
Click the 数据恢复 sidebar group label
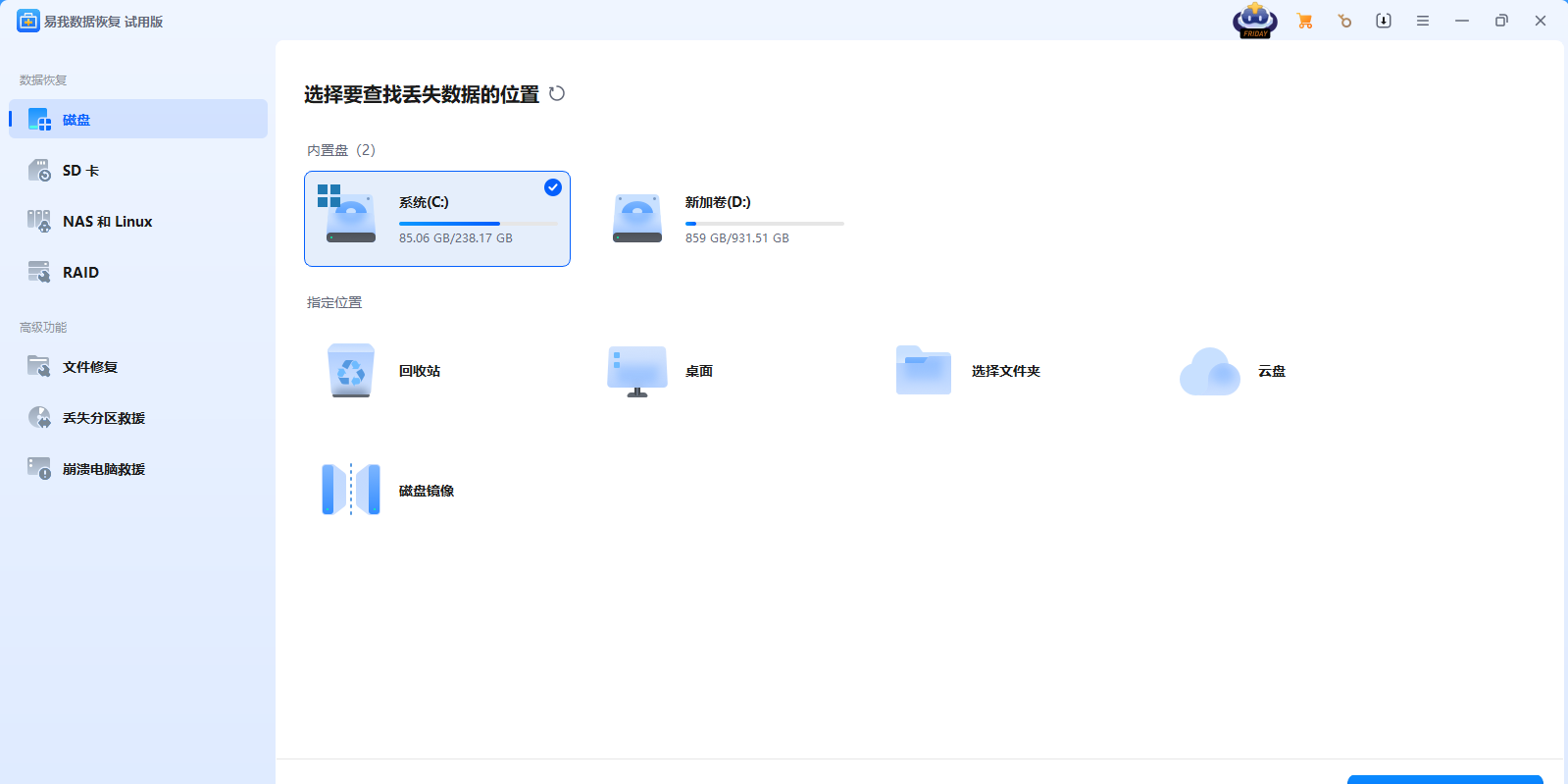coord(43,79)
